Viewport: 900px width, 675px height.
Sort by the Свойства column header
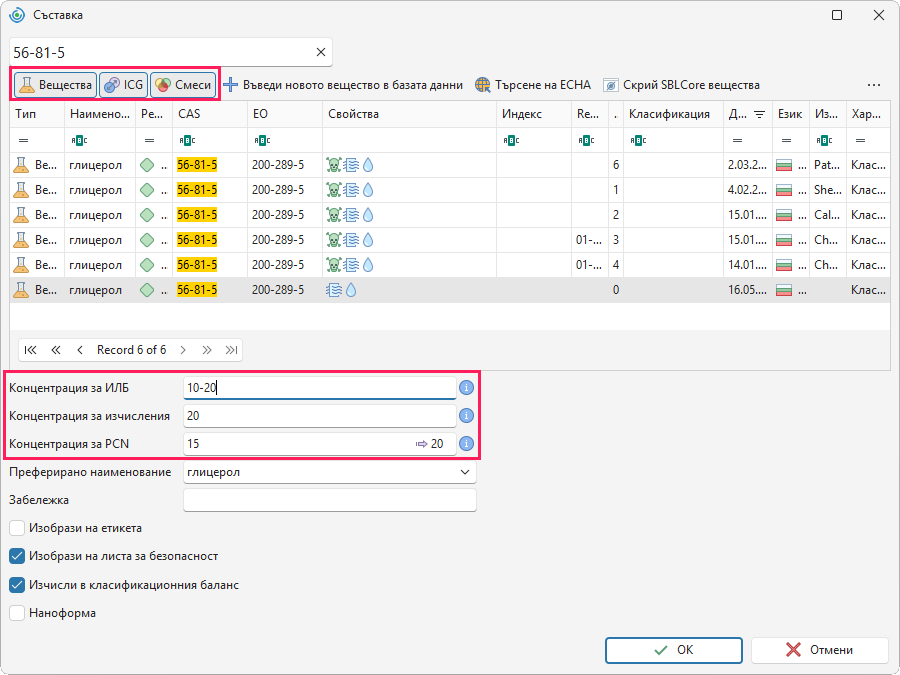(x=409, y=114)
